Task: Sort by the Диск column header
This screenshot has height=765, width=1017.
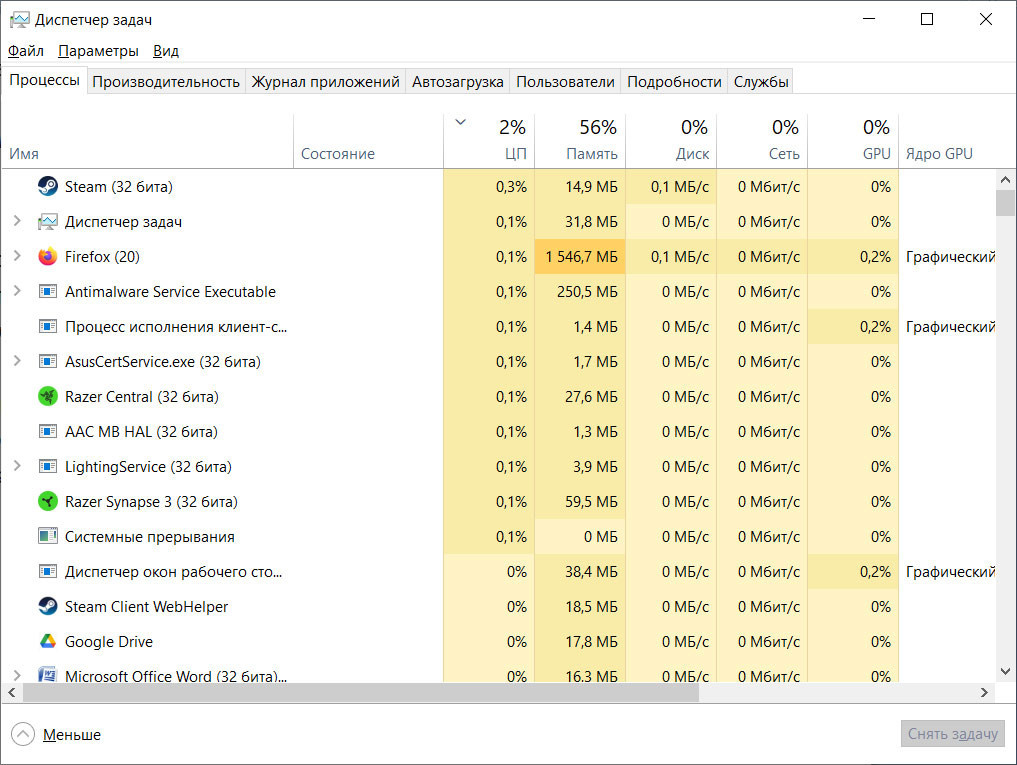Action: [671, 141]
